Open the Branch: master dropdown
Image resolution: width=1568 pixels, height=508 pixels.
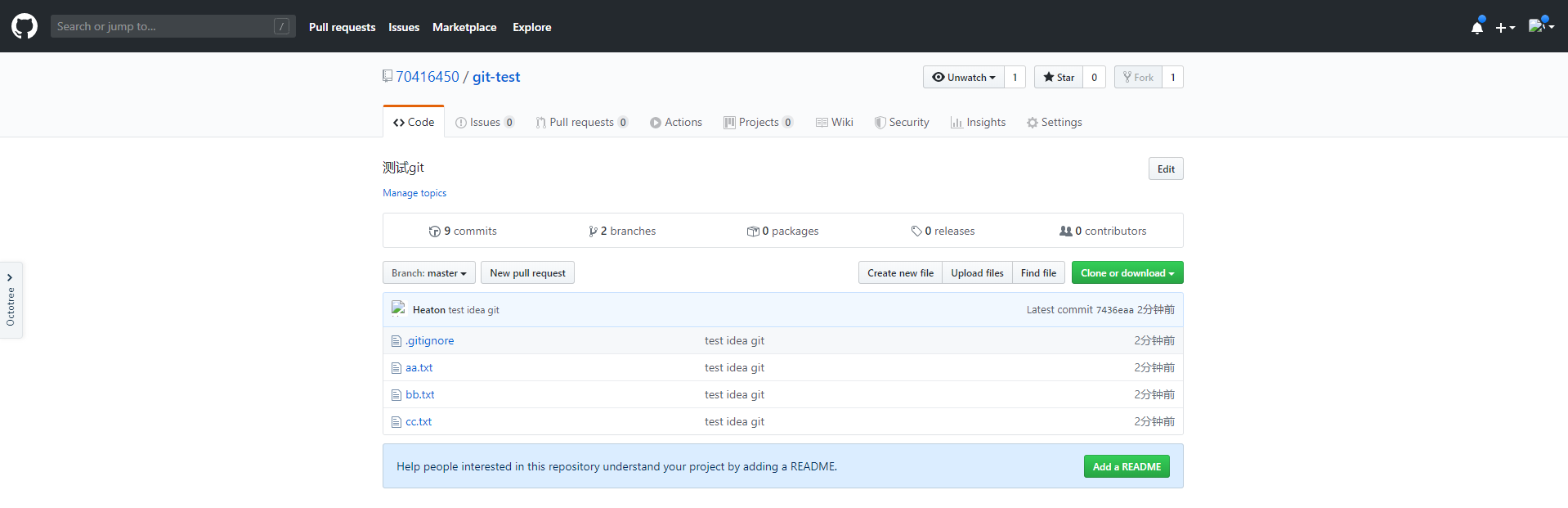coord(429,272)
